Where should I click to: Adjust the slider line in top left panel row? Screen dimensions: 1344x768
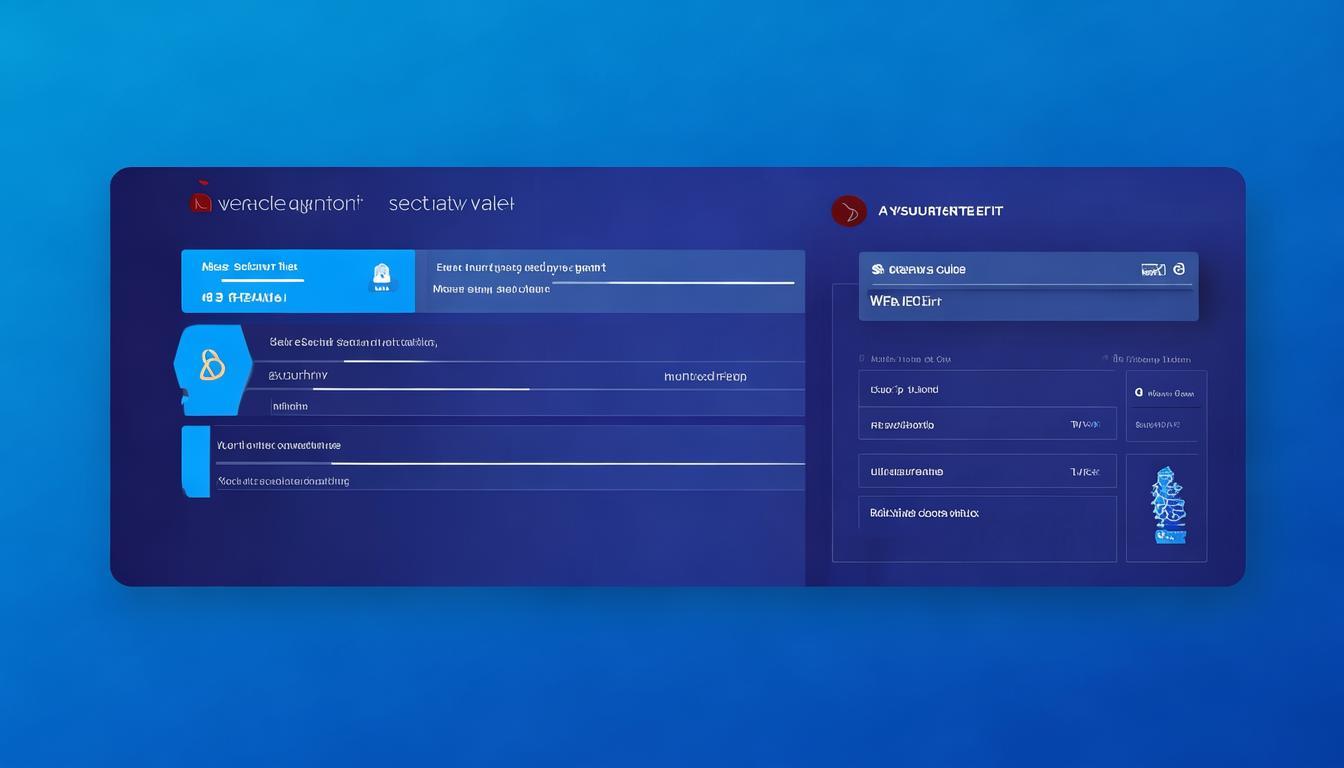click(673, 283)
